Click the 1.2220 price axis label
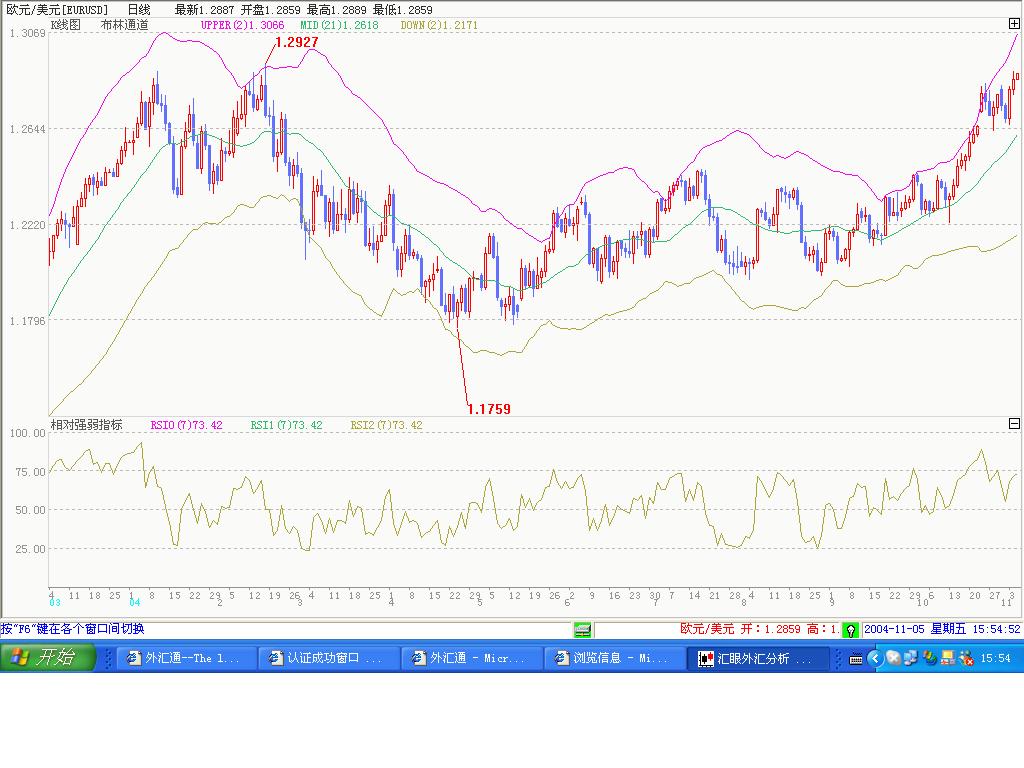The width and height of the screenshot is (1024, 768). click(x=28, y=225)
